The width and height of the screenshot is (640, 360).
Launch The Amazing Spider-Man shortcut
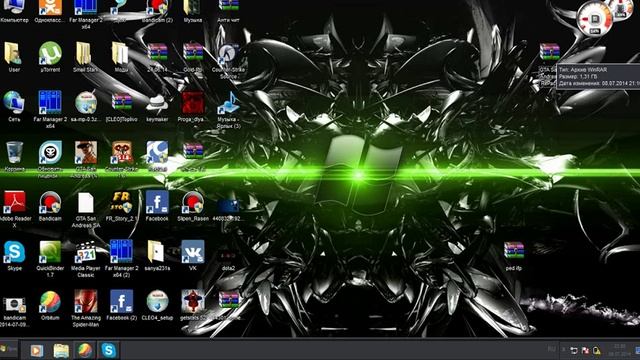[86, 302]
